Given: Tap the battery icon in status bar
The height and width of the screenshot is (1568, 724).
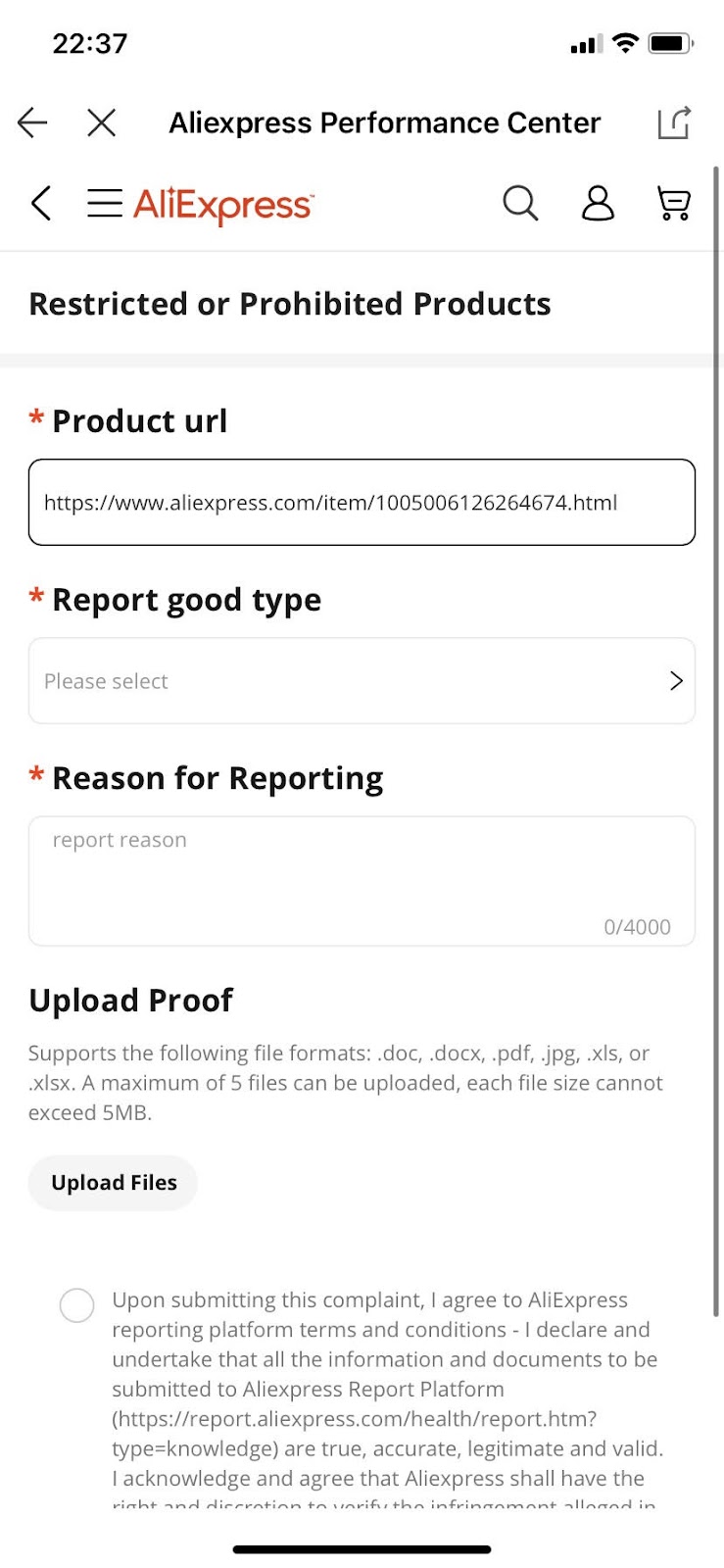Looking at the screenshot, I should click(671, 43).
